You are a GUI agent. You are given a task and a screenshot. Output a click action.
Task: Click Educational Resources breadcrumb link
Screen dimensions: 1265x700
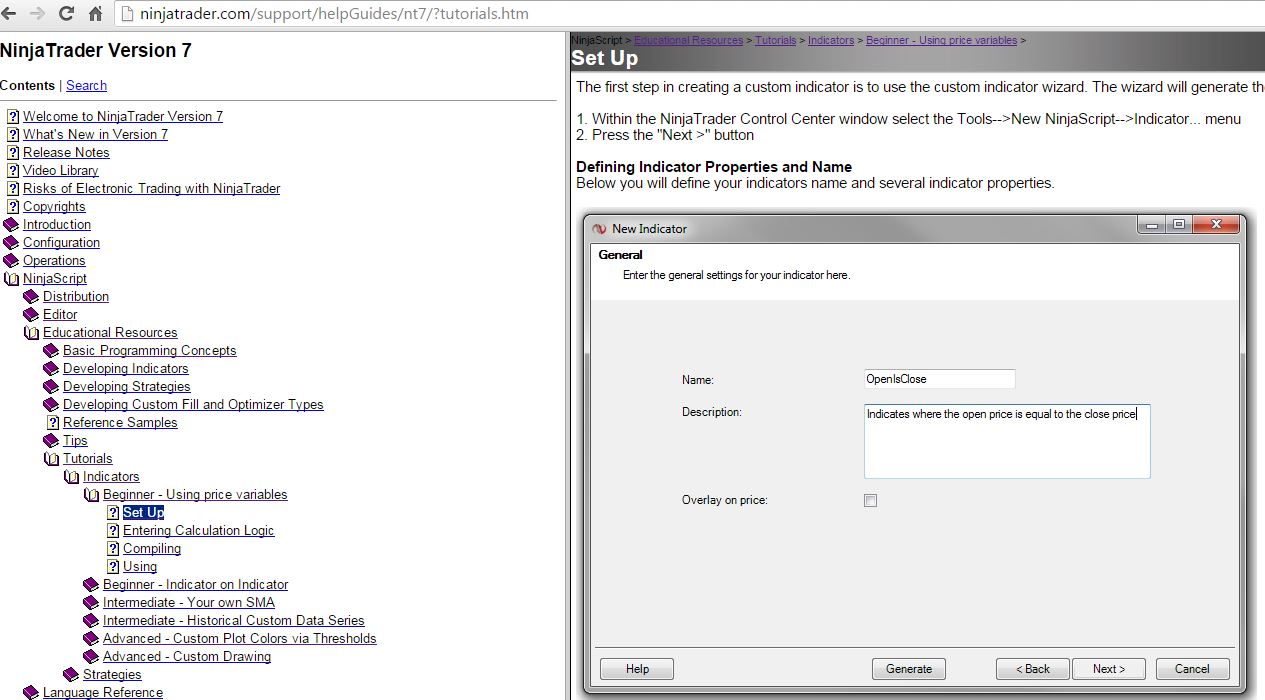tap(688, 40)
